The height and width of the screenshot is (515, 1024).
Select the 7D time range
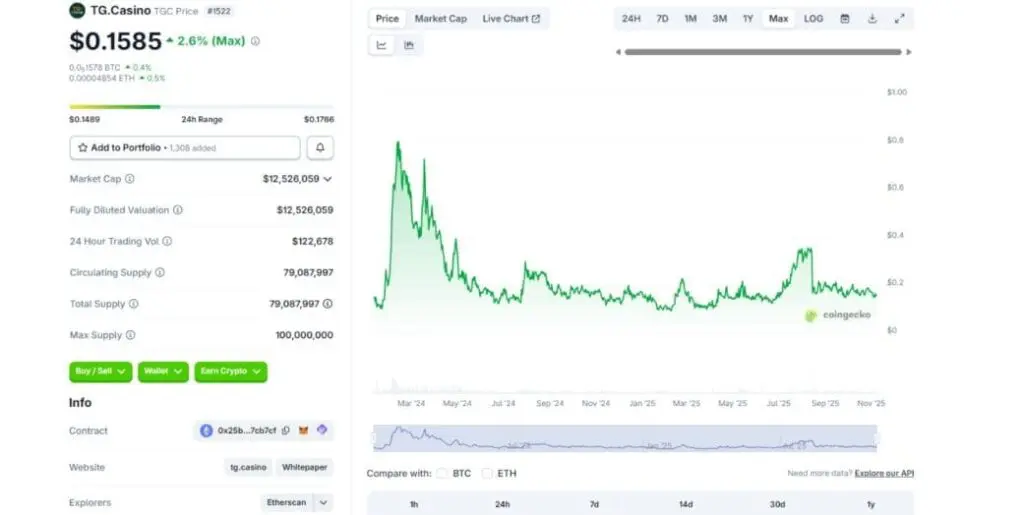662,19
